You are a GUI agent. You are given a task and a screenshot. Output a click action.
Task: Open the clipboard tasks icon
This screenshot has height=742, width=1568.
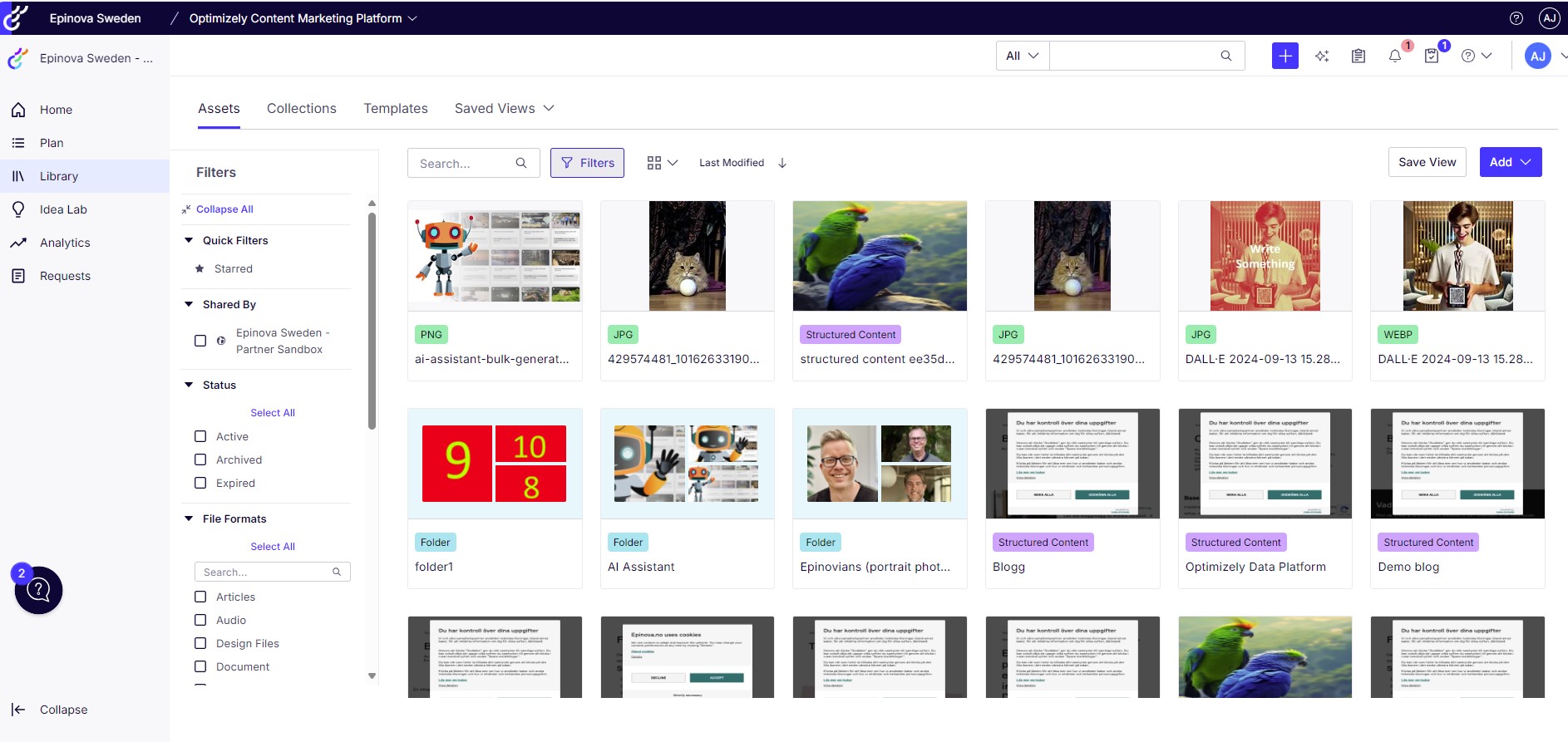pyautogui.click(x=1358, y=56)
